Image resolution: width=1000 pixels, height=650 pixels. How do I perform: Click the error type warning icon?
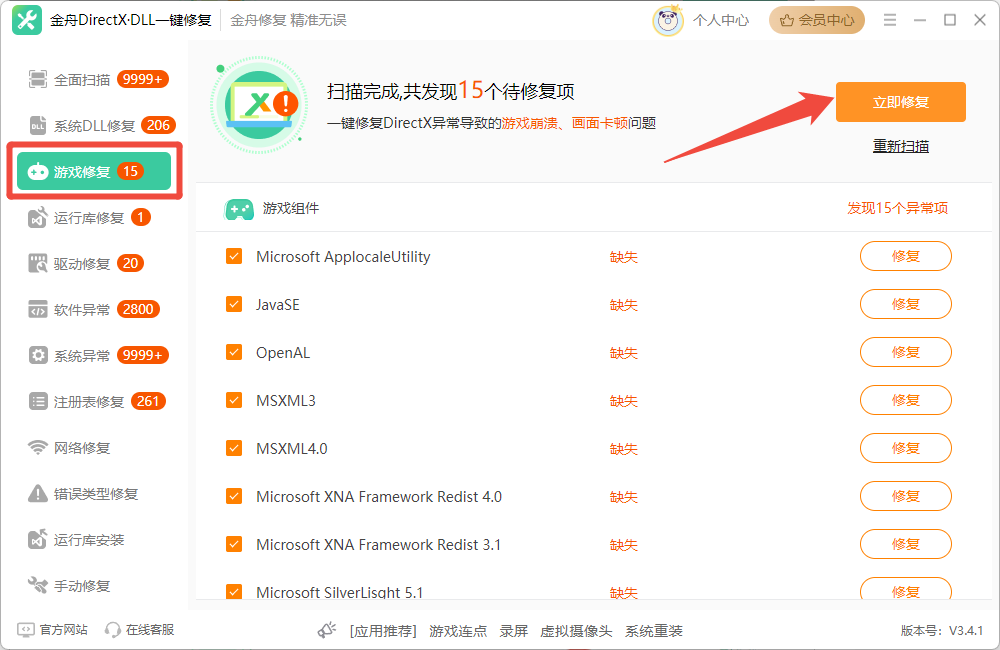(x=38, y=494)
